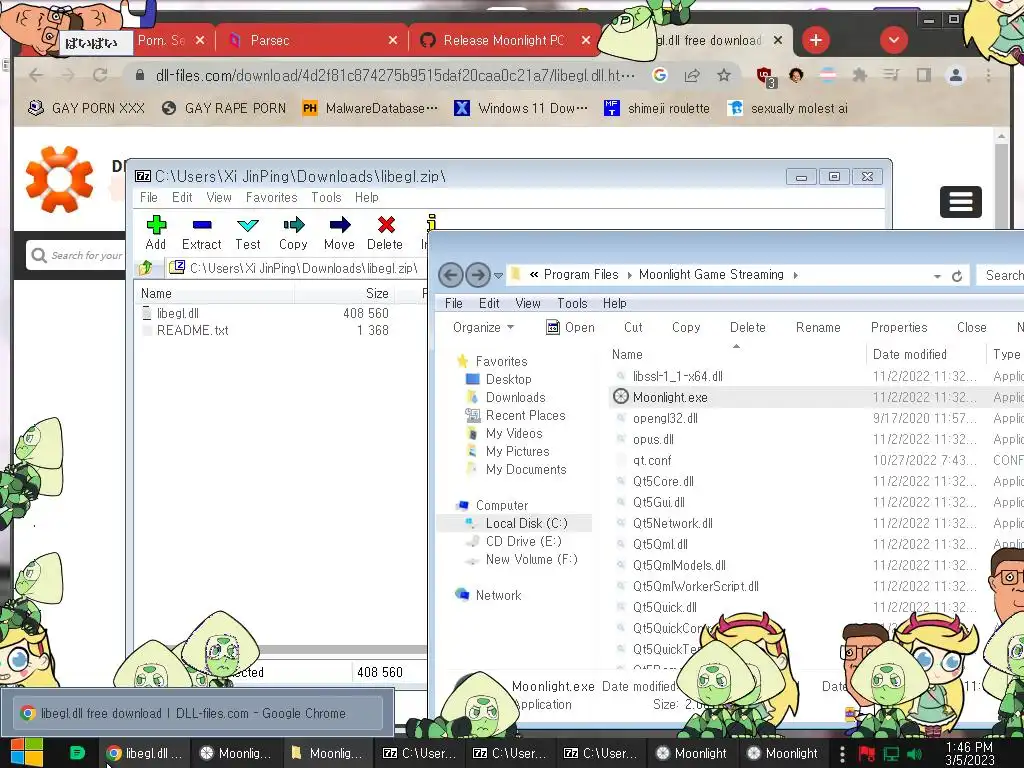Screen dimensions: 1024x768
Task: Click the volume icon in system tray
Action: [x=914, y=754]
